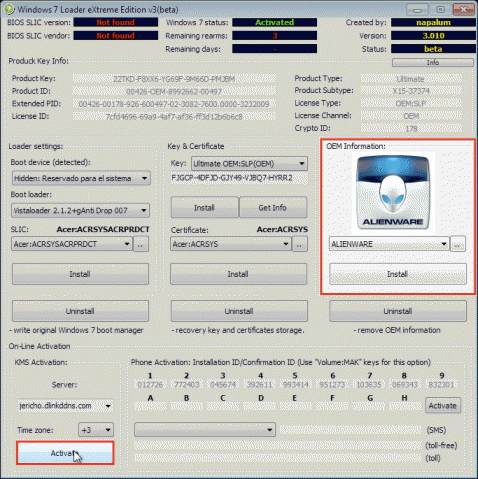Click the Crypto ID 178 value
478x479 pixels.
[x=411, y=128]
